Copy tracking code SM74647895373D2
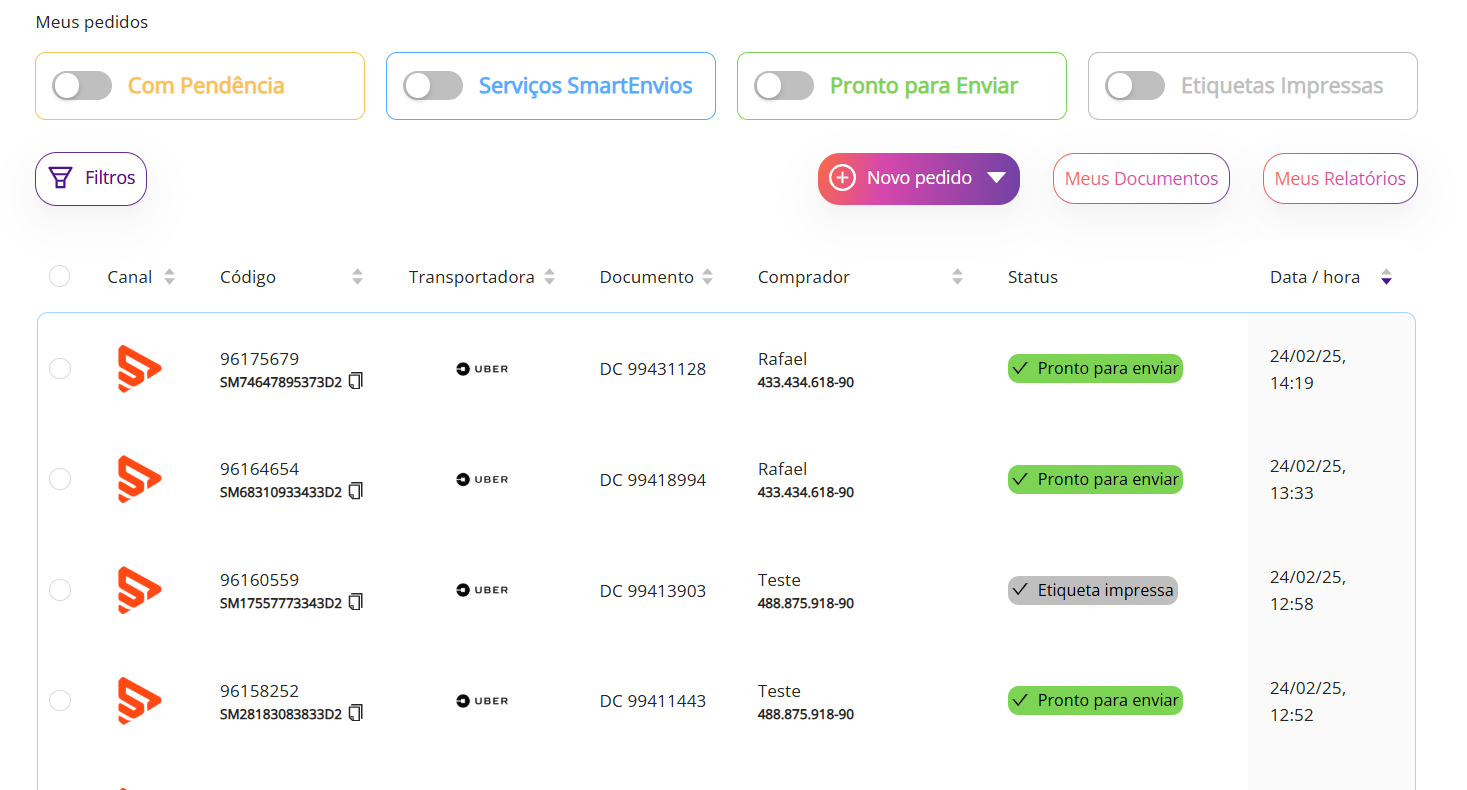 tap(356, 381)
